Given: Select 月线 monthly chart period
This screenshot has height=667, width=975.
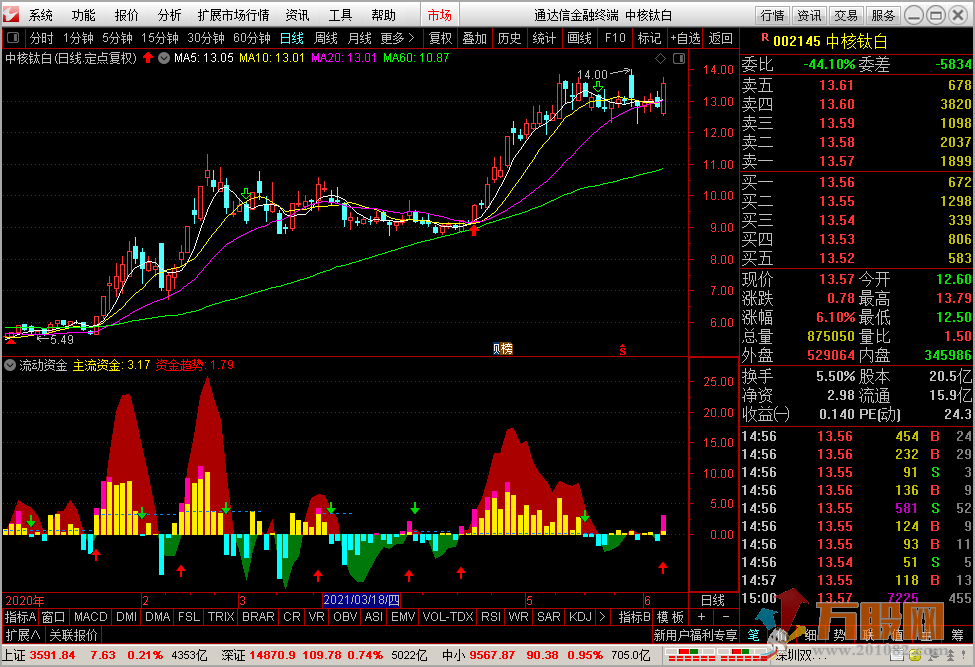Looking at the screenshot, I should (359, 39).
